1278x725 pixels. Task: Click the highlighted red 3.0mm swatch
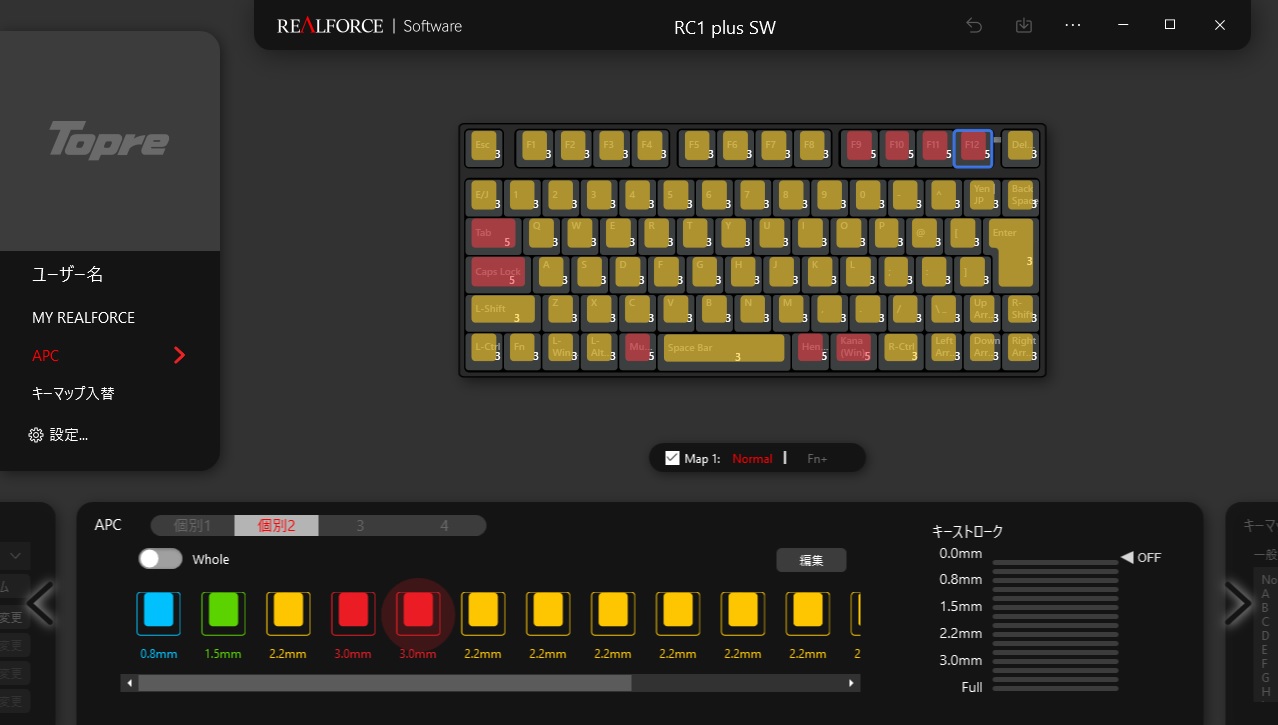418,613
